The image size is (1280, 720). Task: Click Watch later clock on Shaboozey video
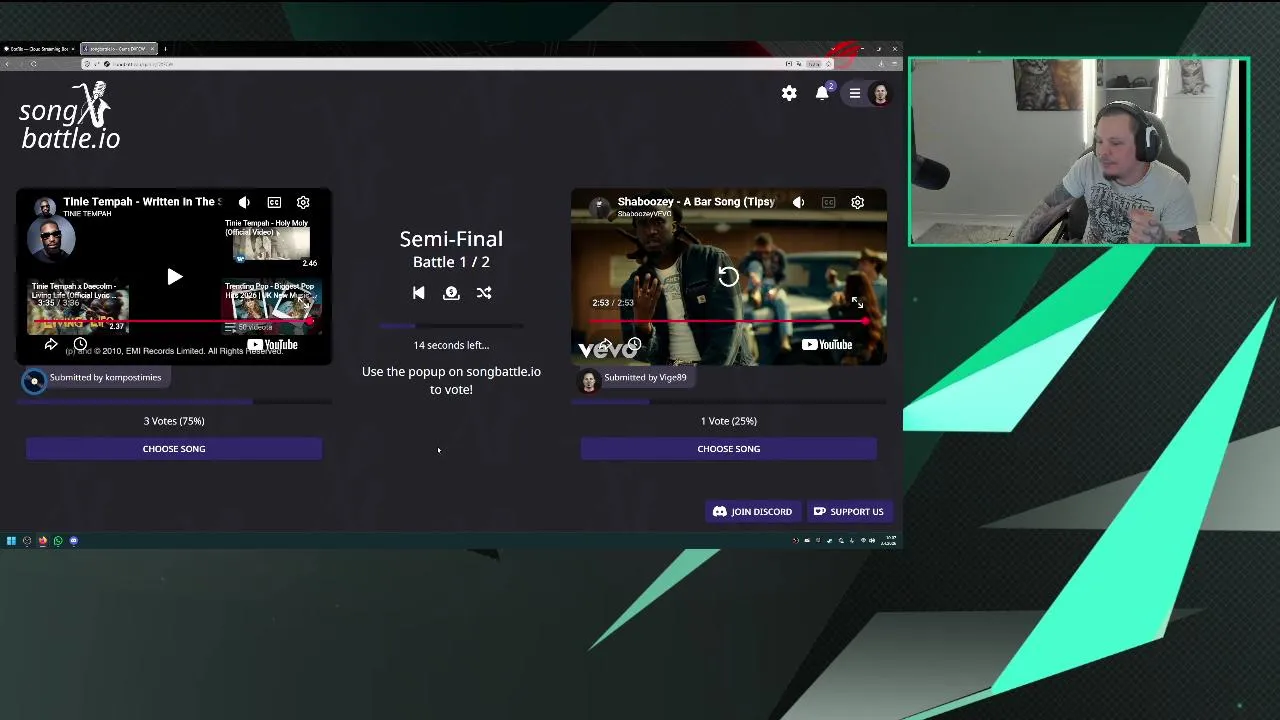634,344
